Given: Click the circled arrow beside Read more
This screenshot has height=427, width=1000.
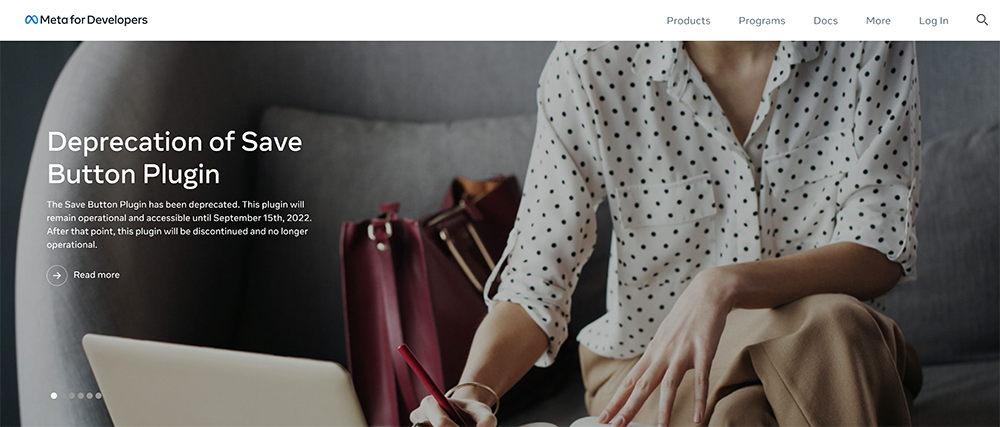Looking at the screenshot, I should point(57,275).
